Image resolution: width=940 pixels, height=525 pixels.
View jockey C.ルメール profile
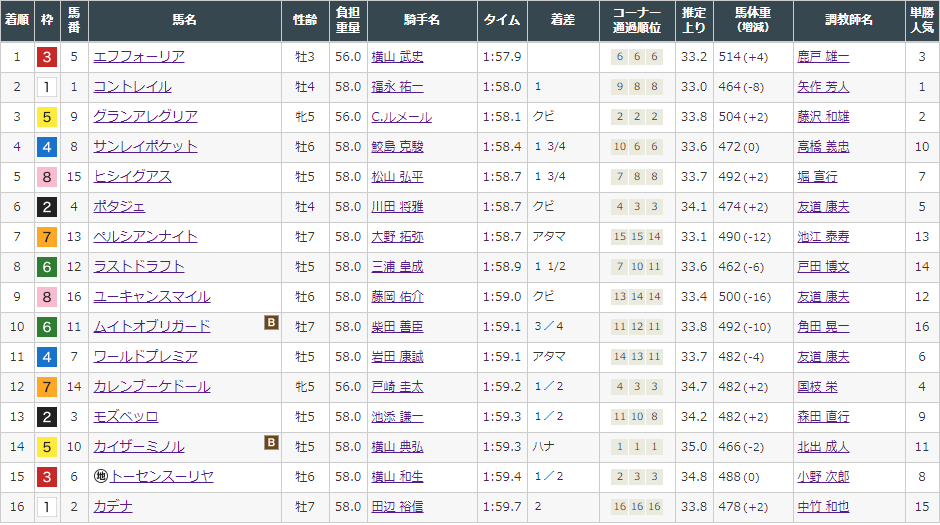click(402, 116)
